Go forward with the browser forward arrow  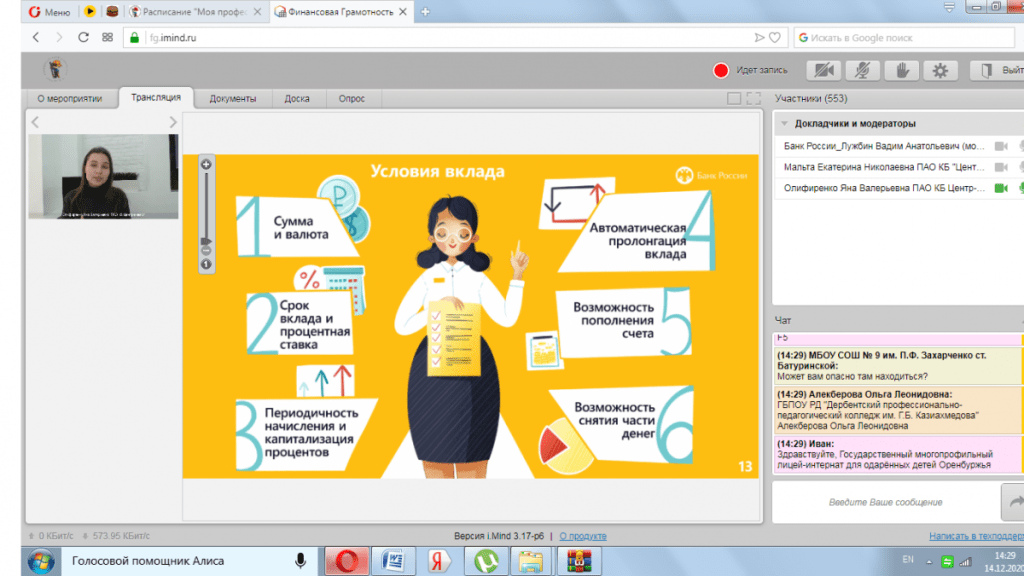(59, 38)
